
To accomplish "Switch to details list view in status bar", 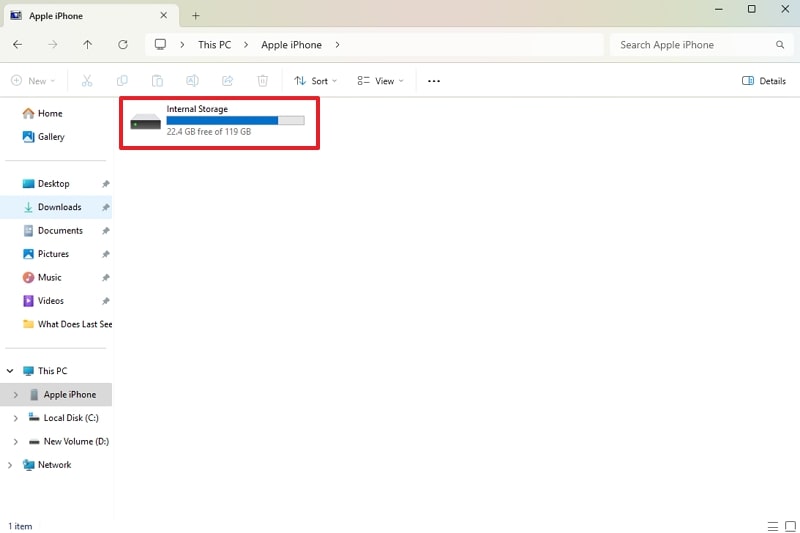I will tap(773, 526).
